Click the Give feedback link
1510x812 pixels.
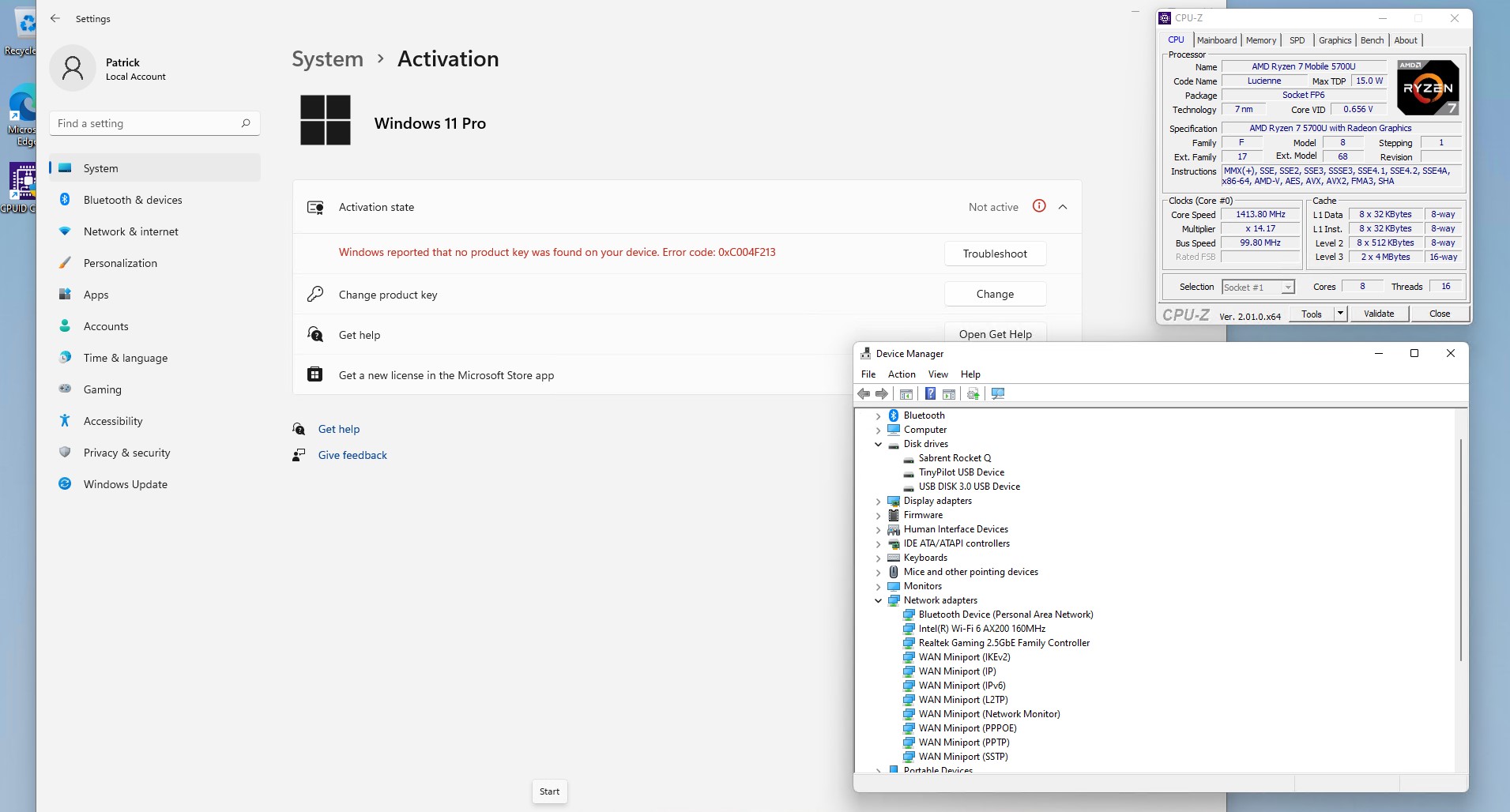tap(352, 455)
